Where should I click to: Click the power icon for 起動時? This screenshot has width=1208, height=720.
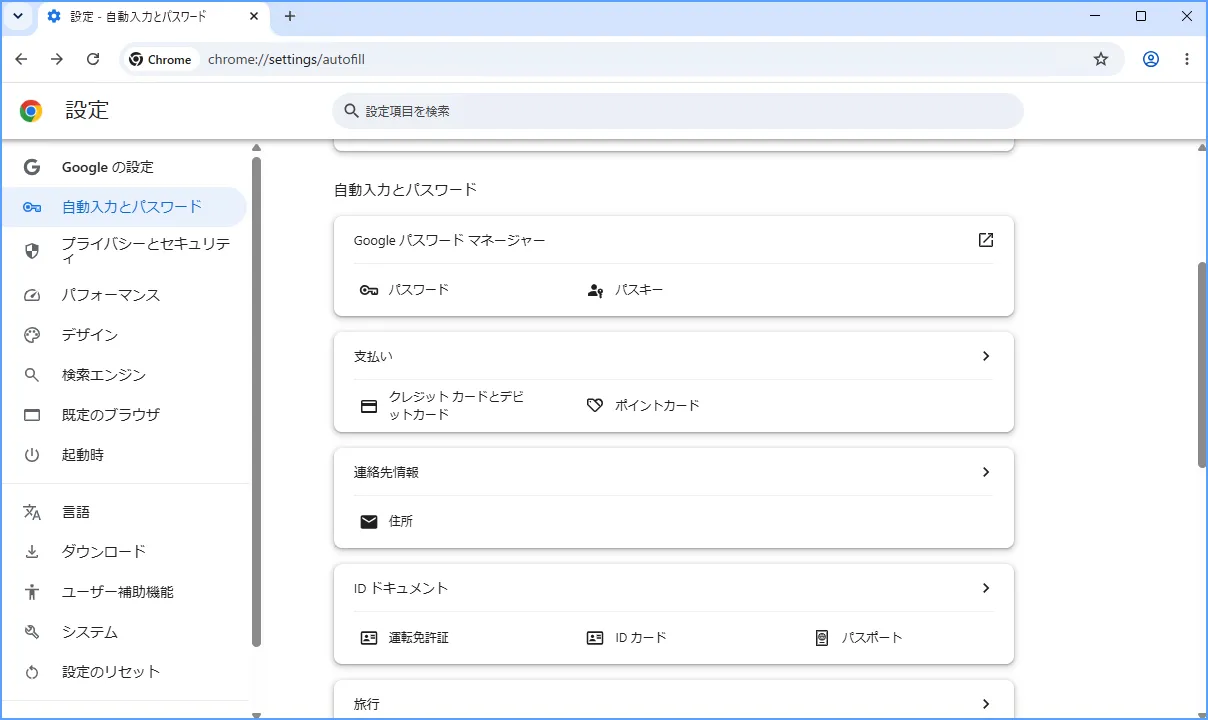coord(32,455)
